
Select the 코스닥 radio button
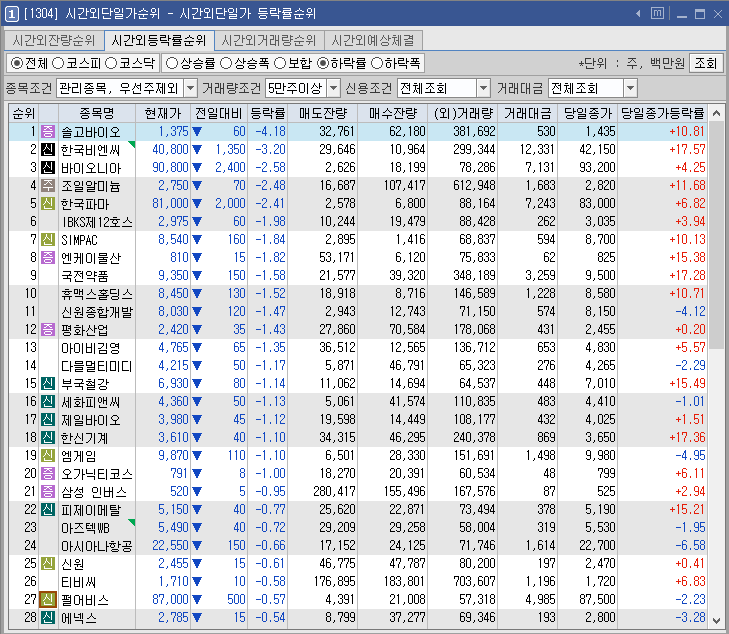(x=111, y=63)
